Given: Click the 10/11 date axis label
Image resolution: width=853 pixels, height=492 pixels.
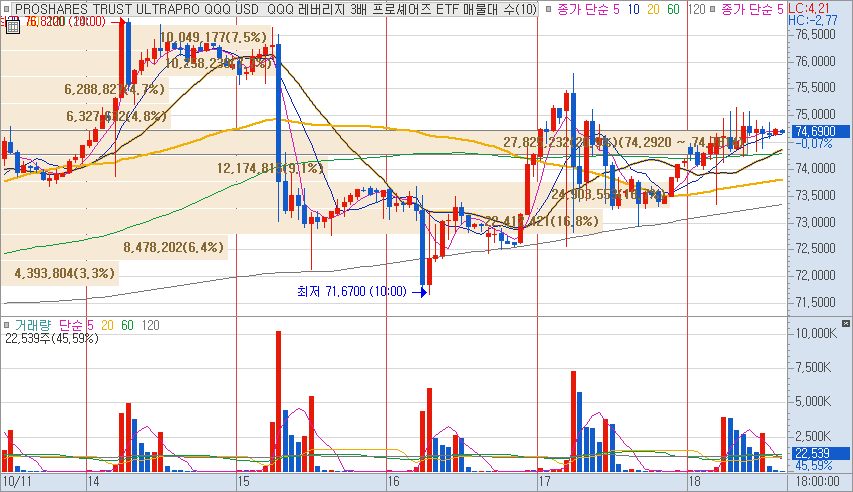Looking at the screenshot, I should pos(17,481).
